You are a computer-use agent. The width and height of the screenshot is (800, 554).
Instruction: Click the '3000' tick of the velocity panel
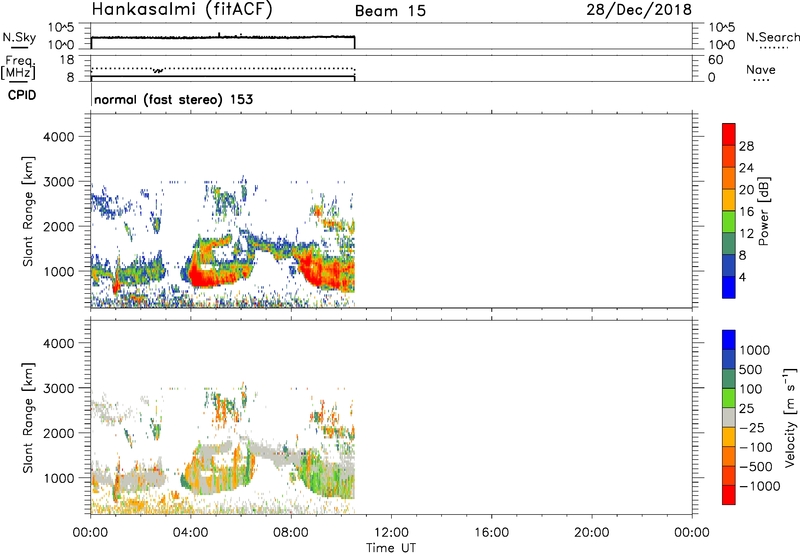click(59, 388)
